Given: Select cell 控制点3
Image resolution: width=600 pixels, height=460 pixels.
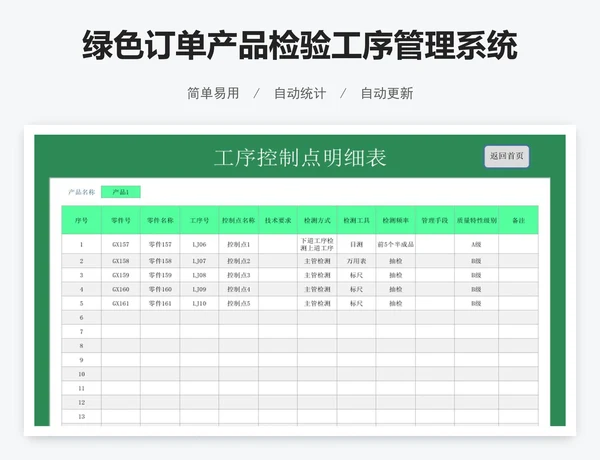Looking at the screenshot, I should [x=238, y=275].
